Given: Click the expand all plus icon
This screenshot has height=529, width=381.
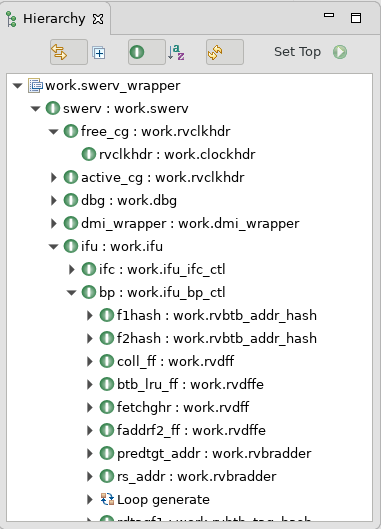Looking at the screenshot, I should pyautogui.click(x=99, y=53).
